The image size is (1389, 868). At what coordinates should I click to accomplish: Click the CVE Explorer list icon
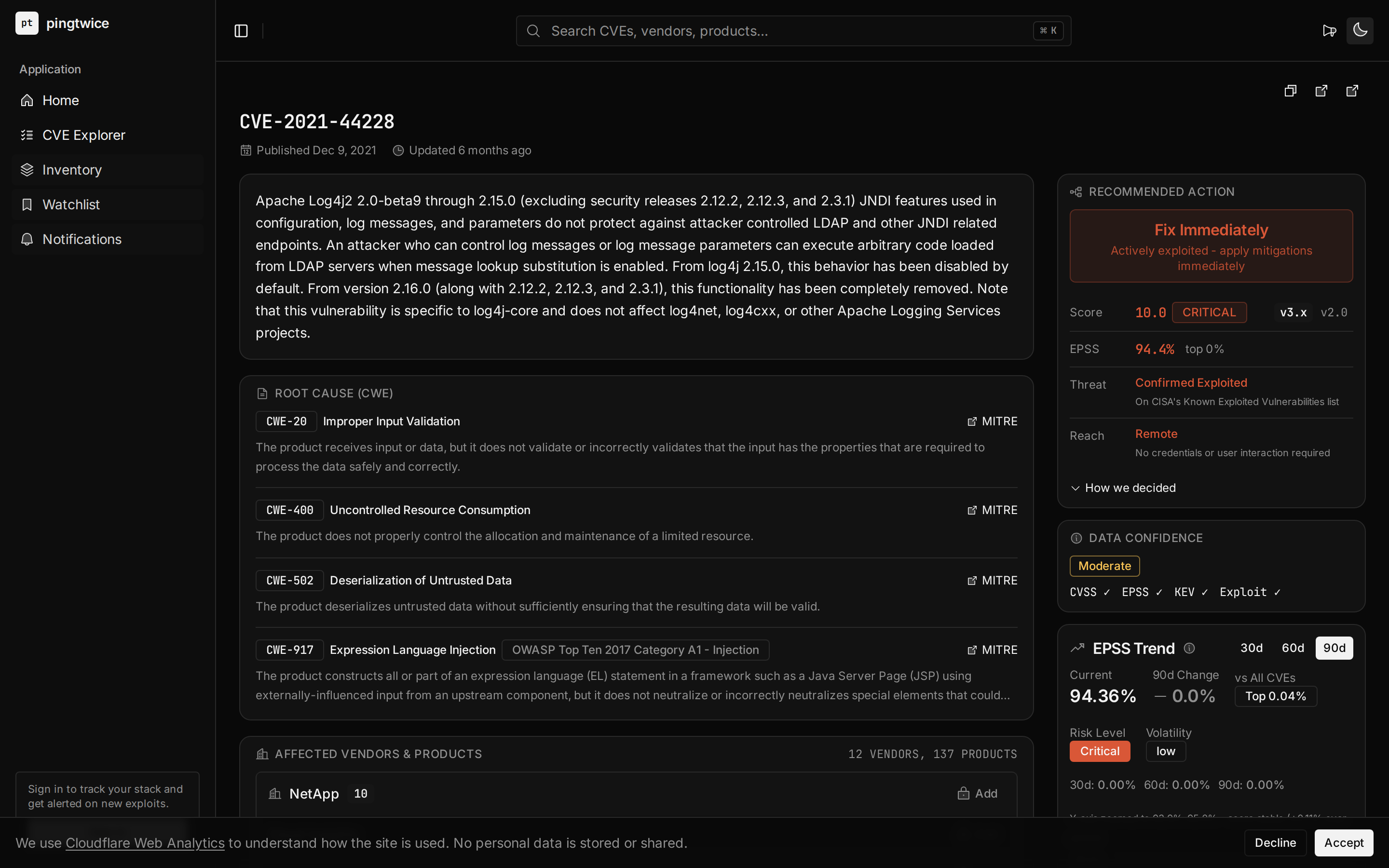point(27,135)
